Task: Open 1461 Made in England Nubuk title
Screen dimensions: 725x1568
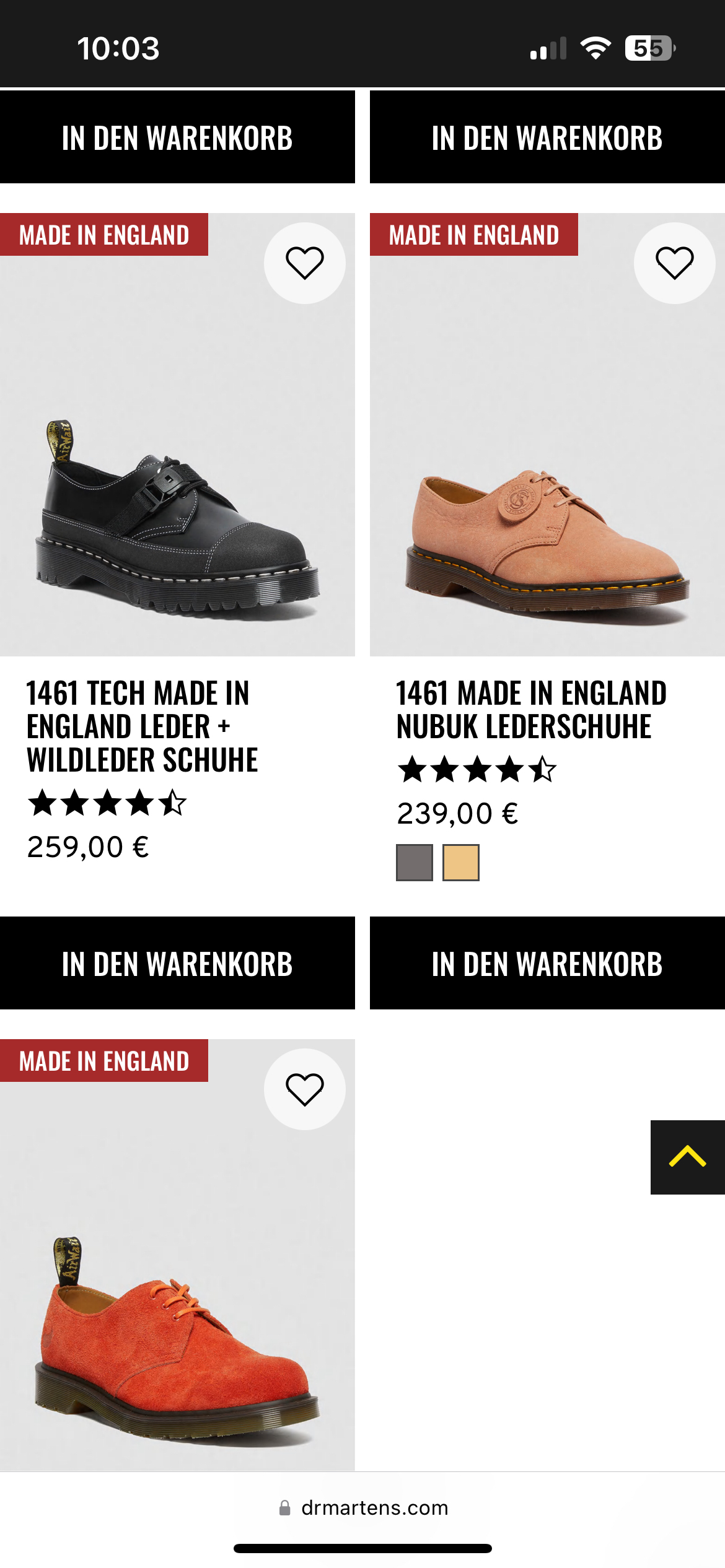Action: (531, 710)
